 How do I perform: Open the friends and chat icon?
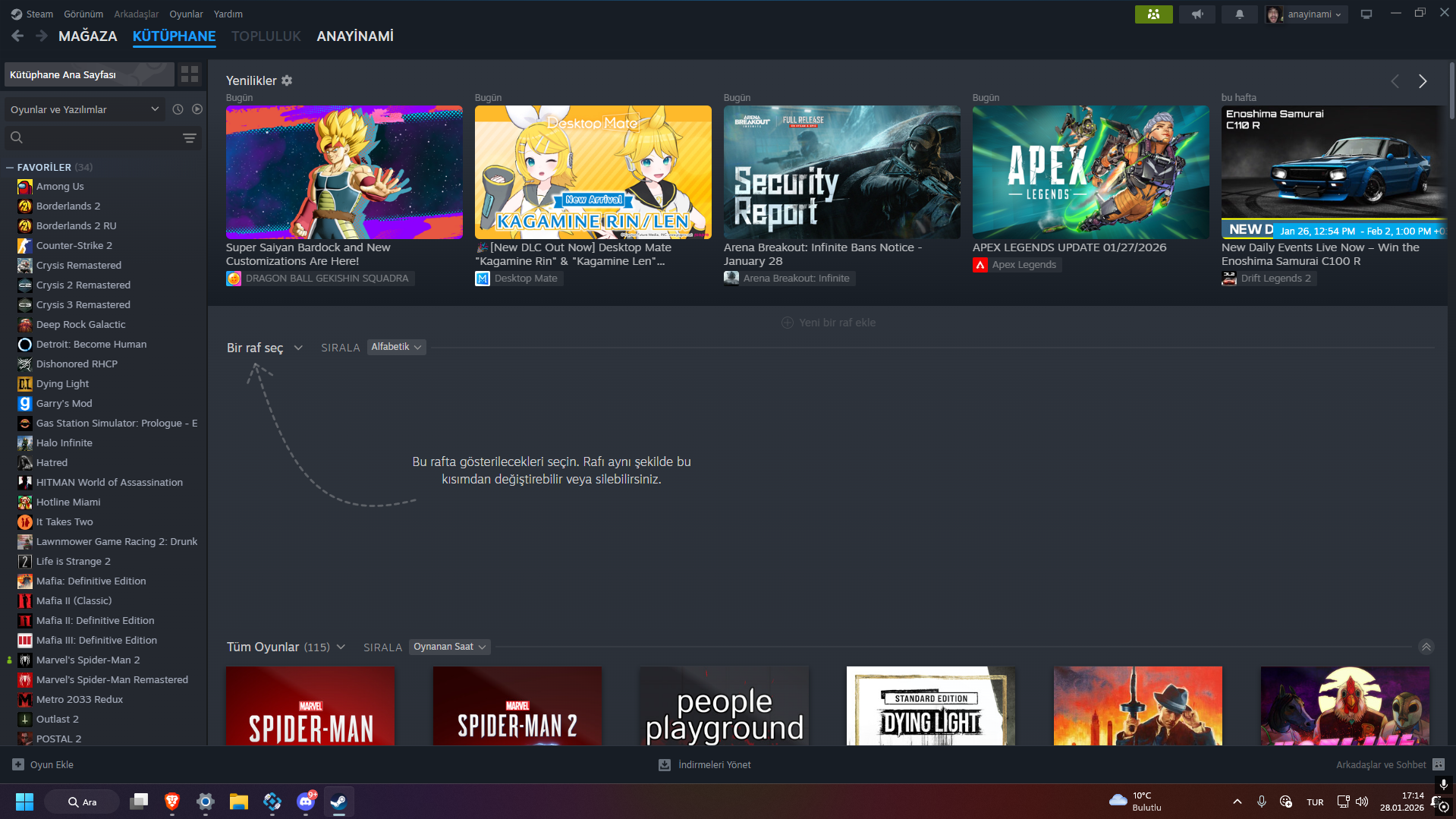[x=1439, y=764]
